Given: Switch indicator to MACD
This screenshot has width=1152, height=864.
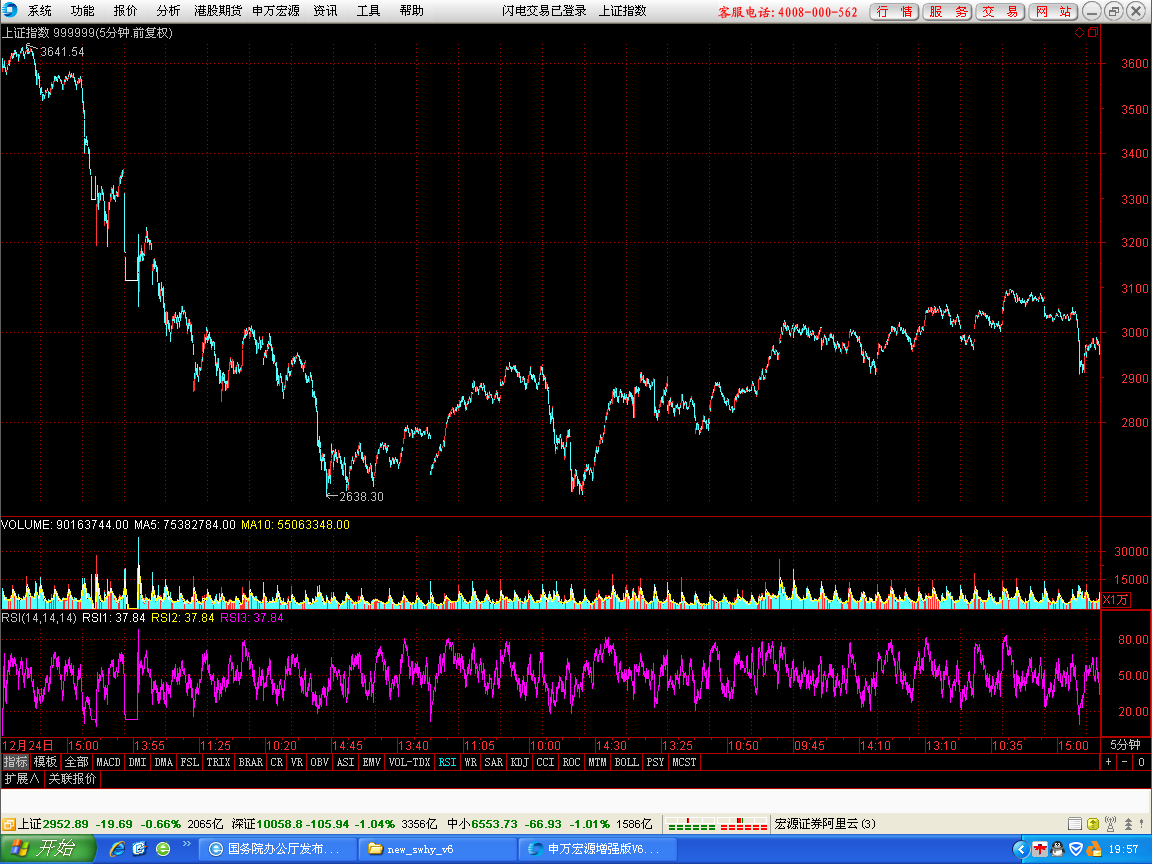Looking at the screenshot, I should point(108,762).
